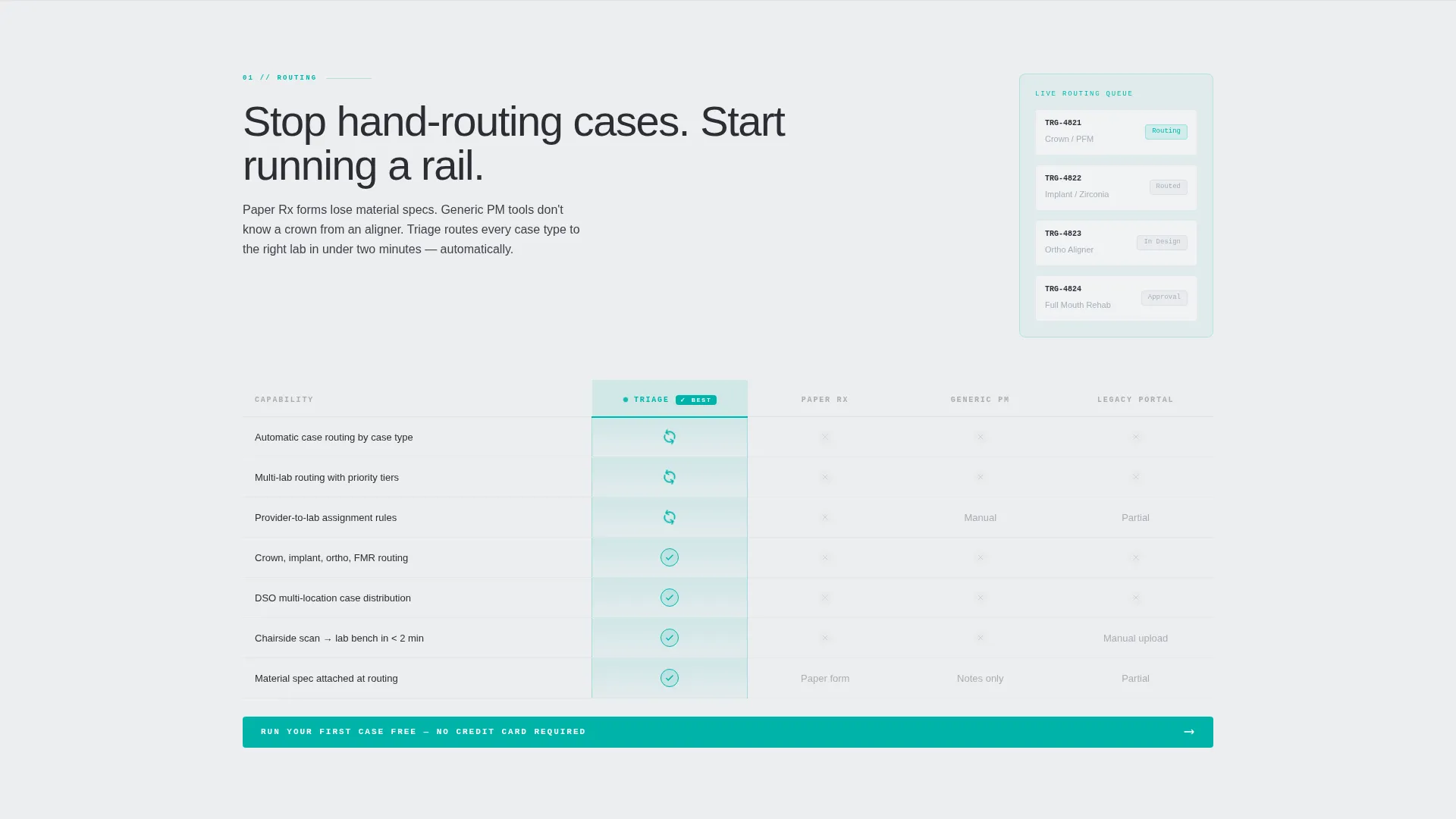Click checkmark in Chairside scan row

pyautogui.click(x=670, y=638)
